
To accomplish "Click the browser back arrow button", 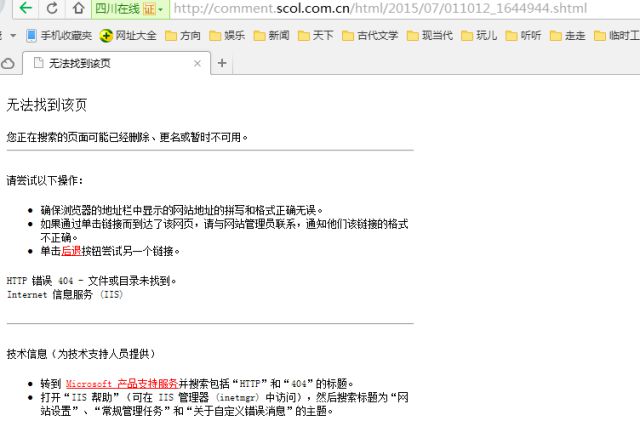I will pos(25,9).
